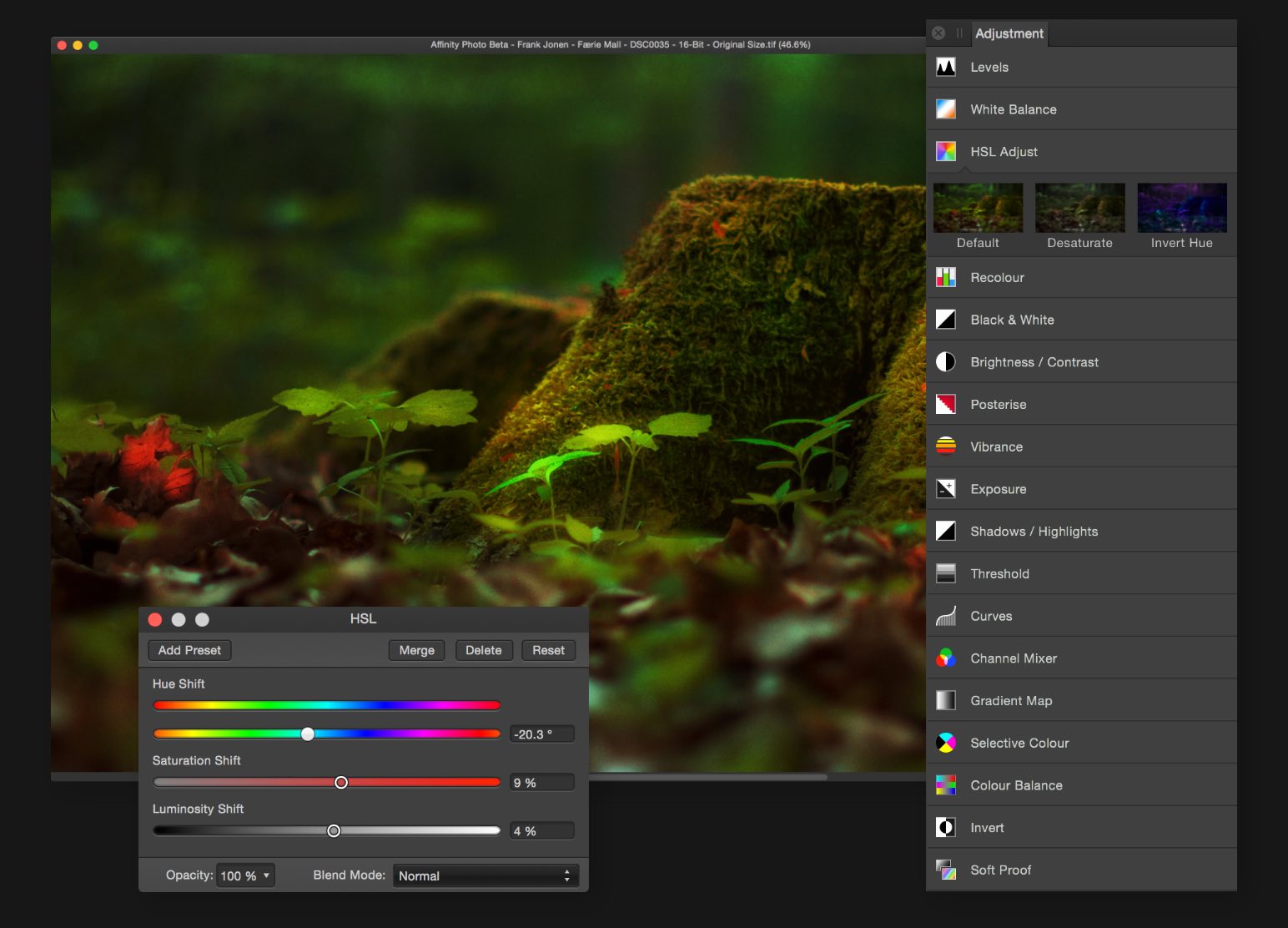This screenshot has height=928, width=1288.
Task: Apply the Invert Hue preset thumbnail
Action: (1181, 208)
